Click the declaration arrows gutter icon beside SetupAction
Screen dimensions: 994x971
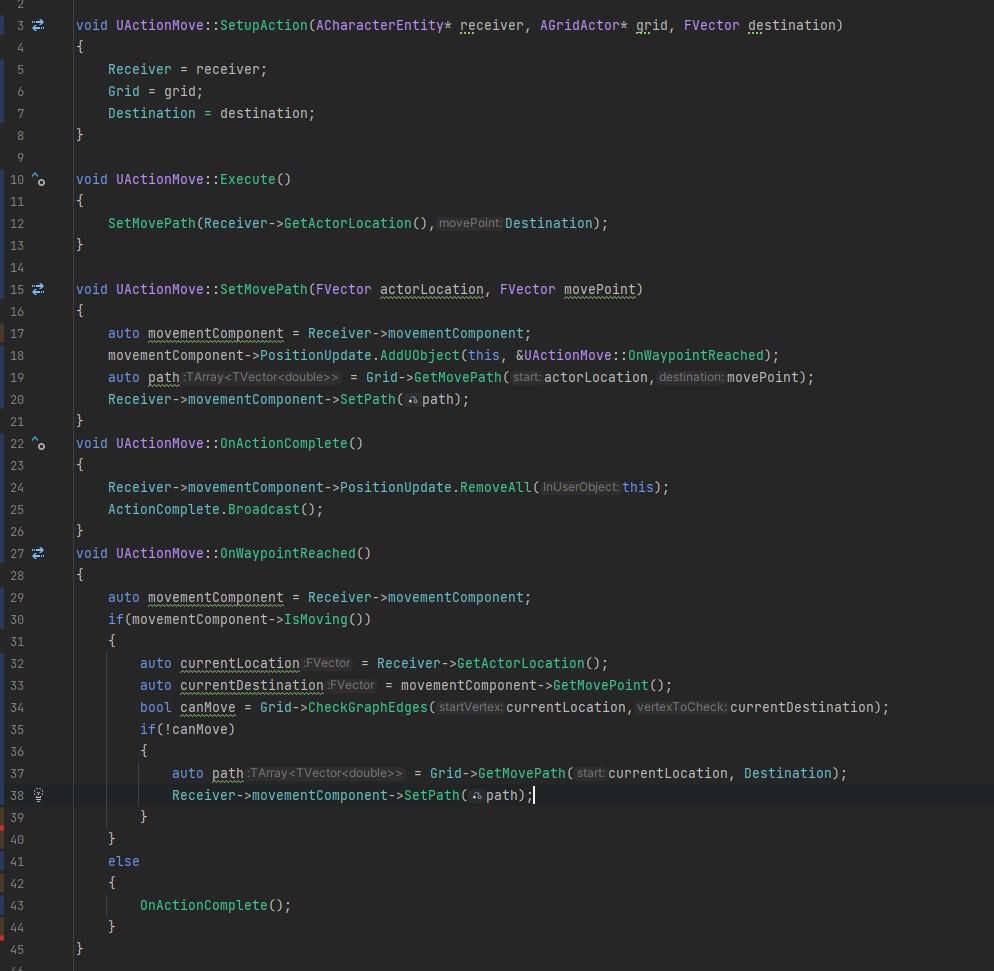click(38, 25)
